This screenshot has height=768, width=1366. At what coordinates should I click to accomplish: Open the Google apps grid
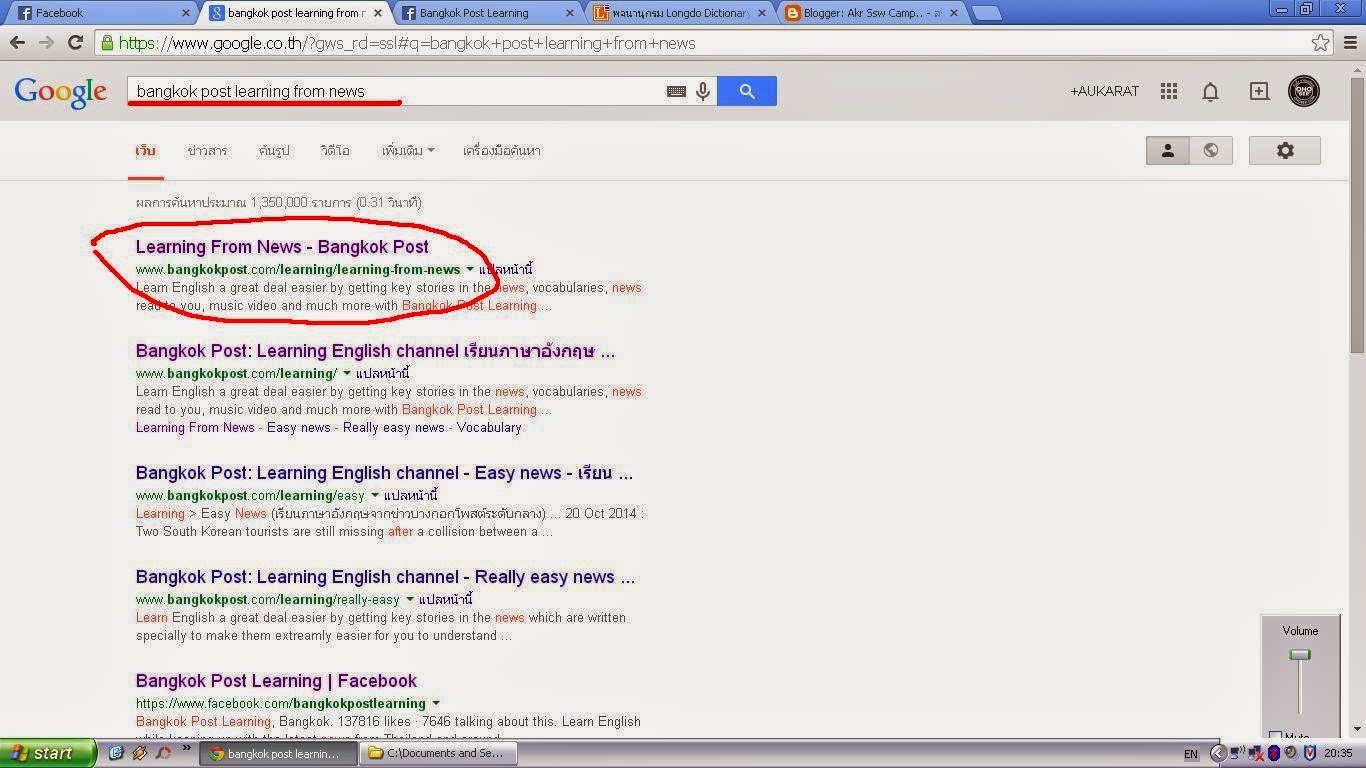(1169, 91)
